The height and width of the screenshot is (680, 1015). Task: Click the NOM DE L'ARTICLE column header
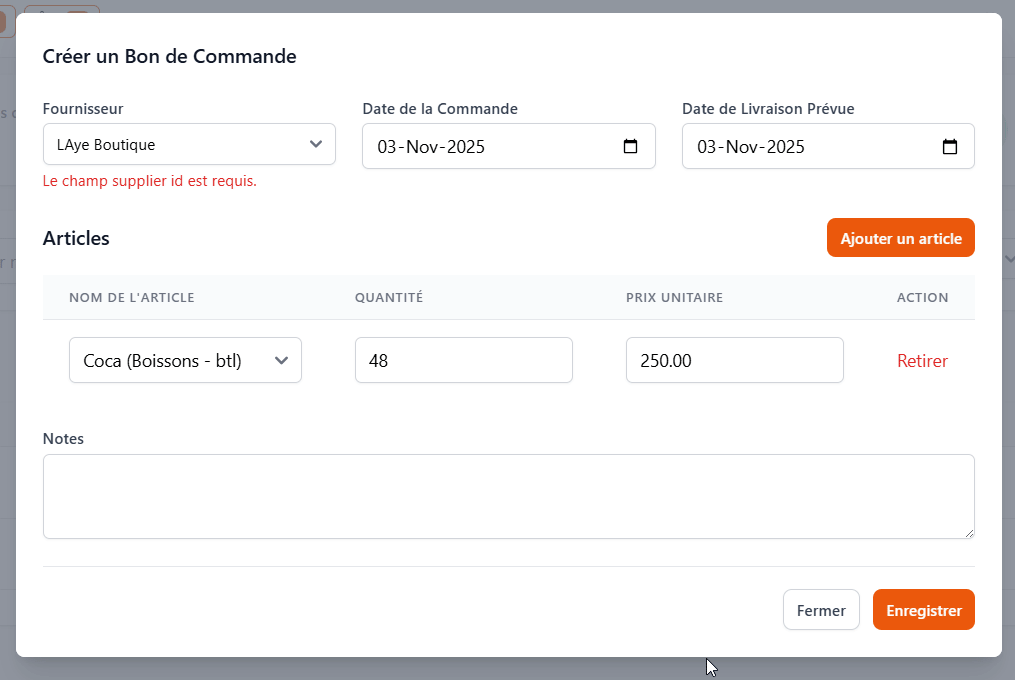(x=131, y=298)
